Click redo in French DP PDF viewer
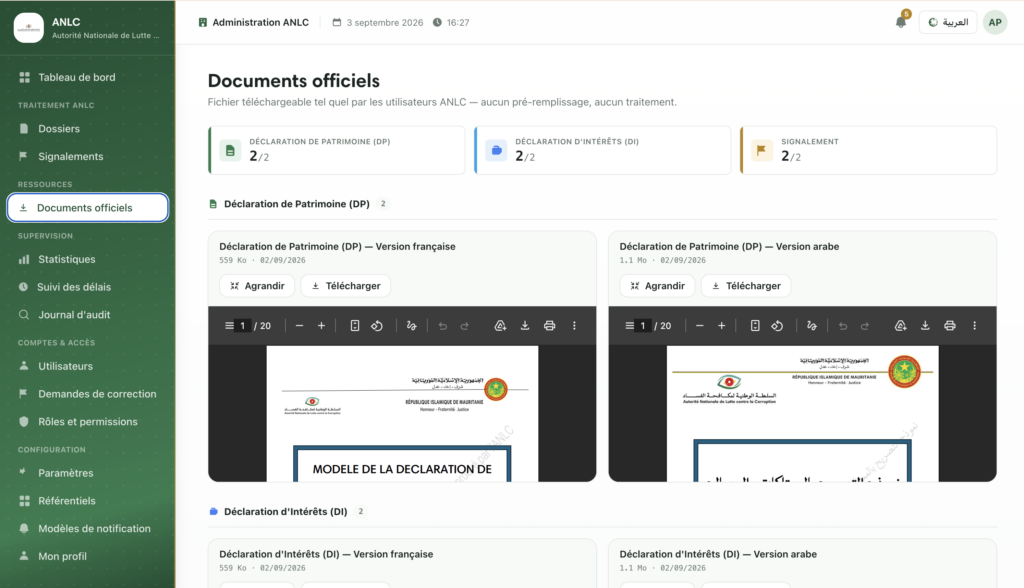This screenshot has height=588, width=1024. tap(464, 325)
